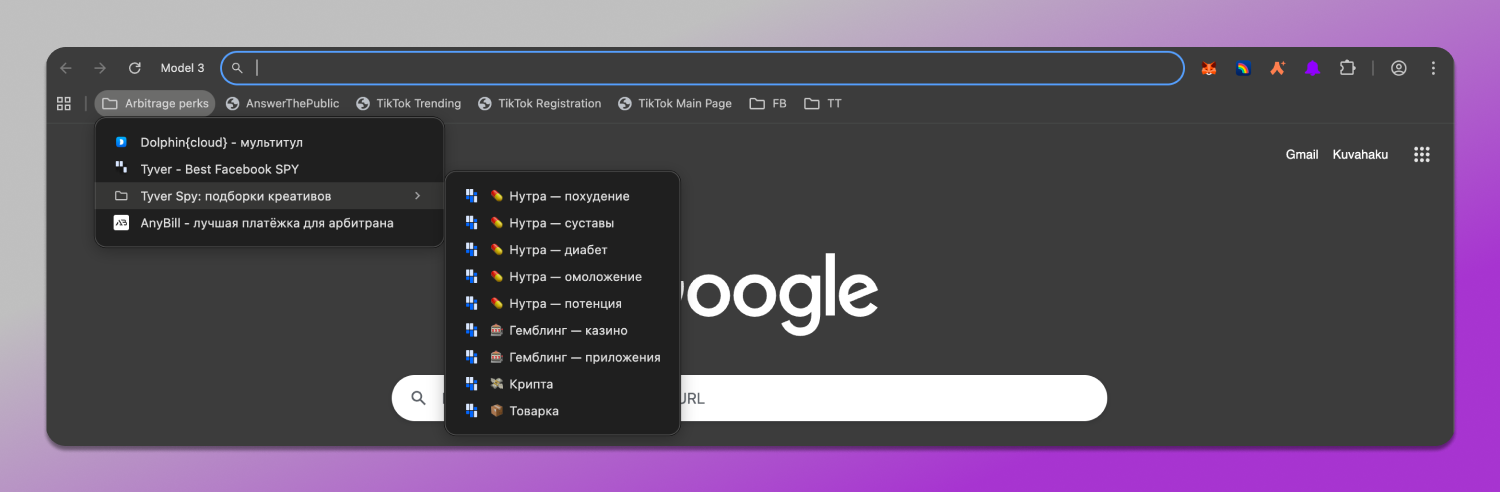Click the orange A extension icon

pyautogui.click(x=1277, y=68)
